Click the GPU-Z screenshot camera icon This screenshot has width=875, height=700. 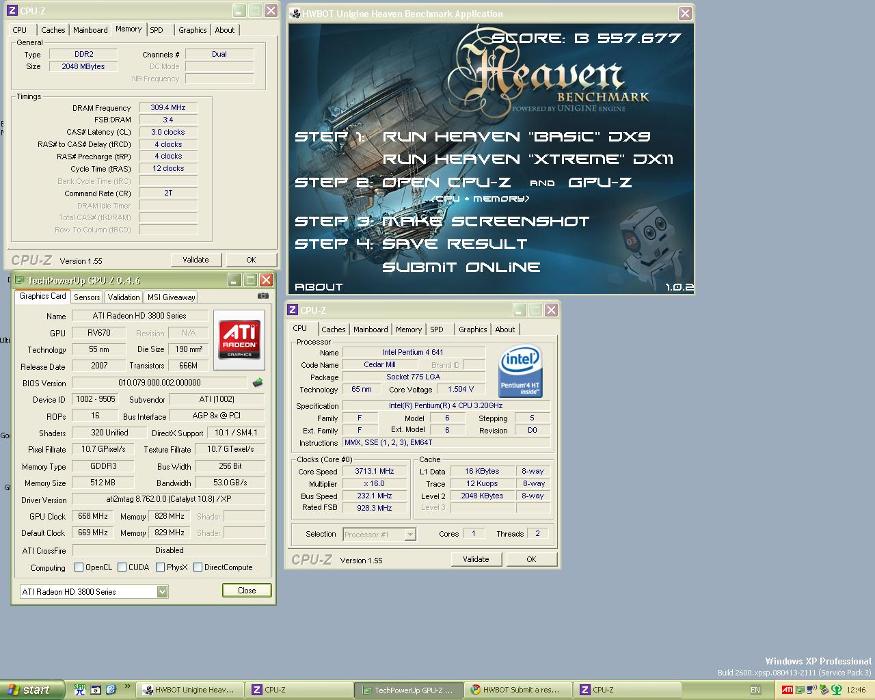tap(263, 296)
